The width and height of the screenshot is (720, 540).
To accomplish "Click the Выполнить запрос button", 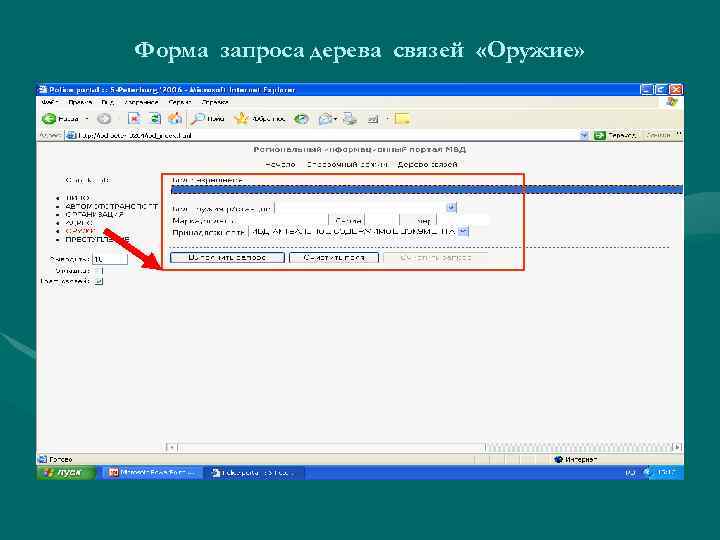I will [x=227, y=258].
